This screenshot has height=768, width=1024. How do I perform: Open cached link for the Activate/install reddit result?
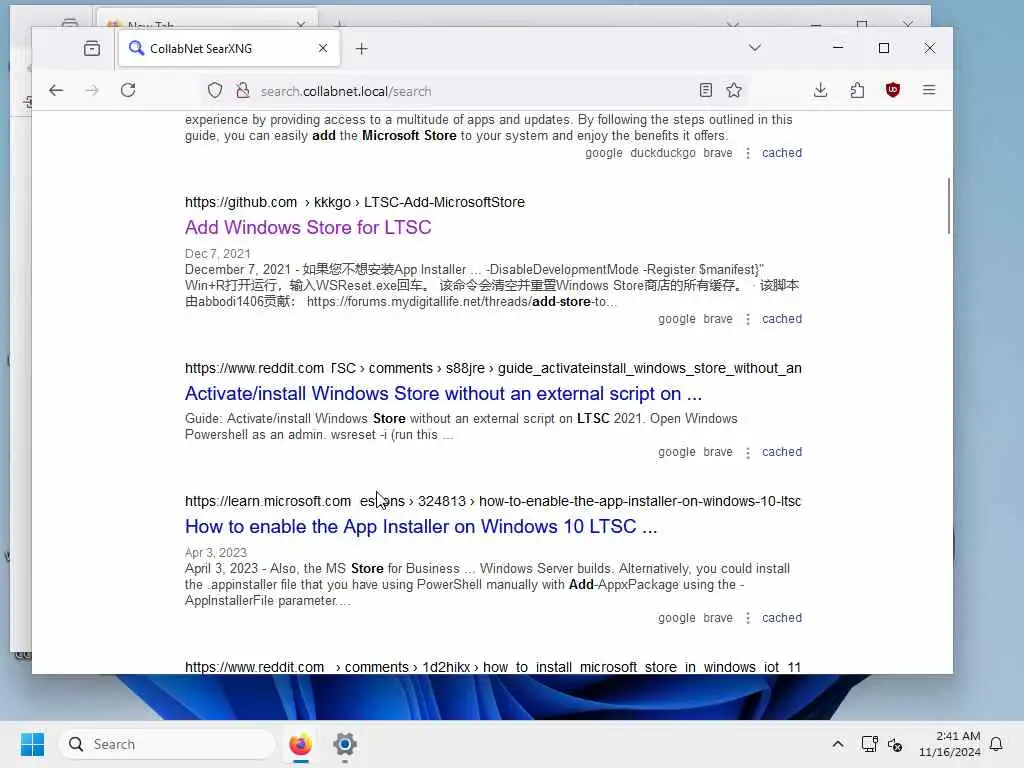coord(782,452)
